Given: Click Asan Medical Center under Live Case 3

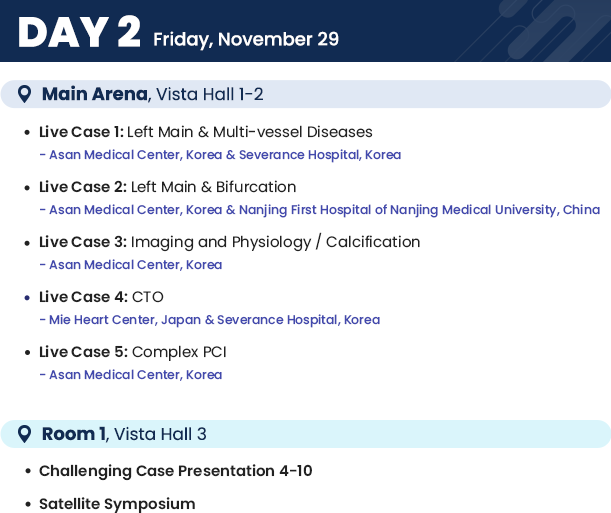Looking at the screenshot, I should click(x=131, y=265).
